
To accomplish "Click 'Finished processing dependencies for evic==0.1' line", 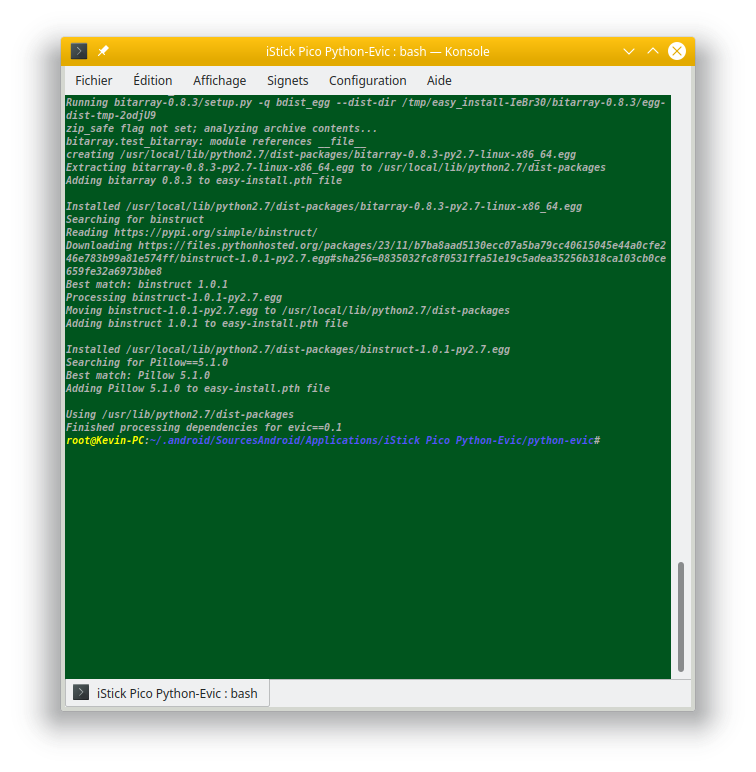I will pos(204,427).
